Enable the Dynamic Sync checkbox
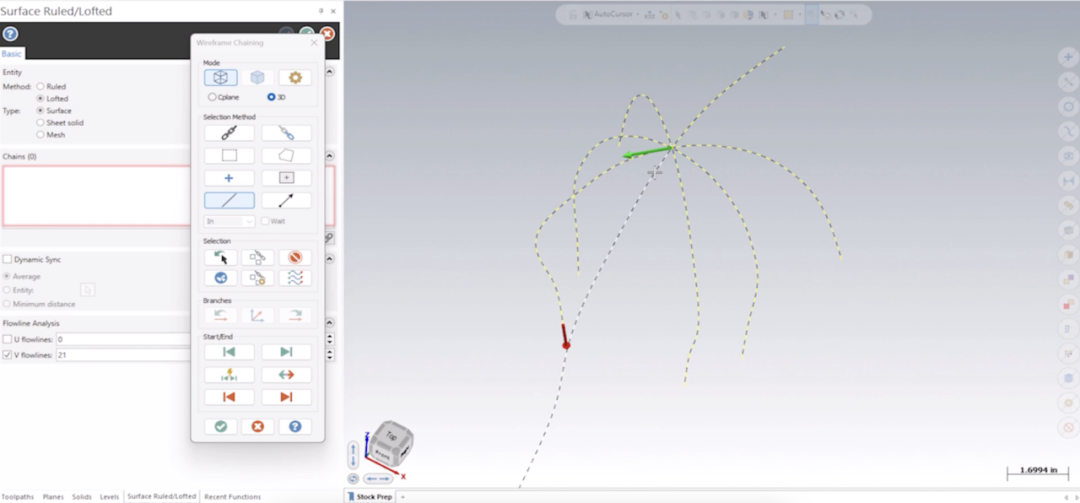Screen dimensions: 1080x503 8,260
